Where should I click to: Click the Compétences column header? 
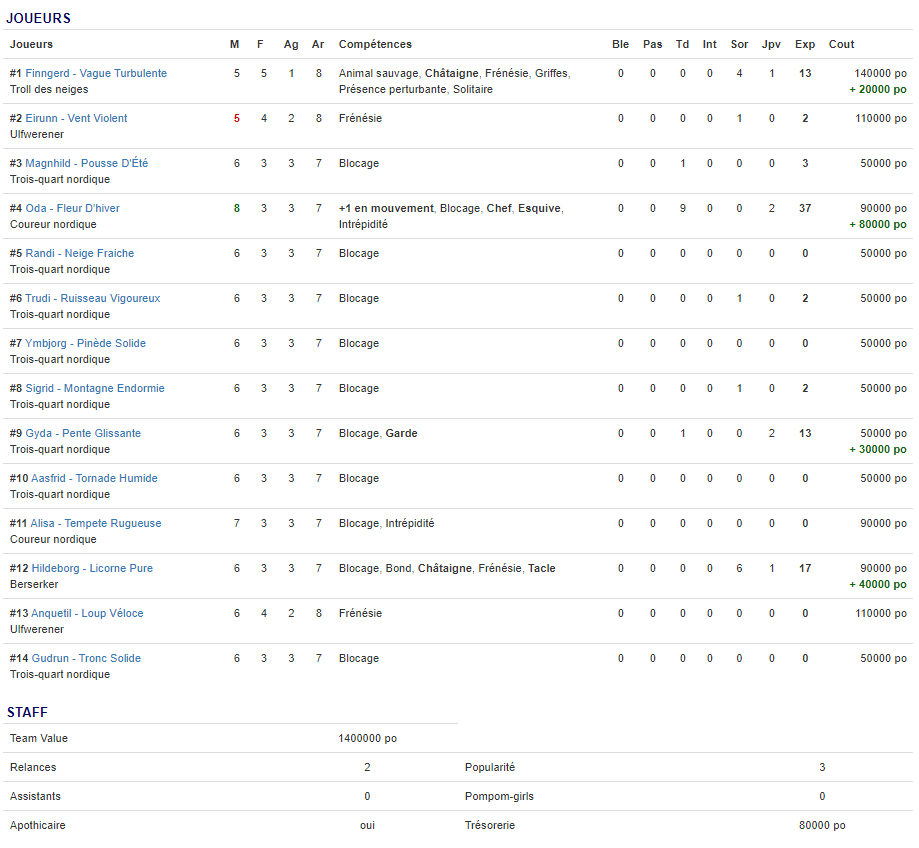pyautogui.click(x=375, y=44)
